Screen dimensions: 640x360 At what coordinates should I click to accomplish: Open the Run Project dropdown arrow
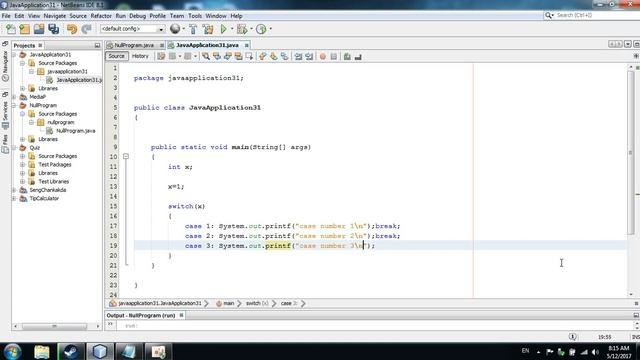click(232, 29)
